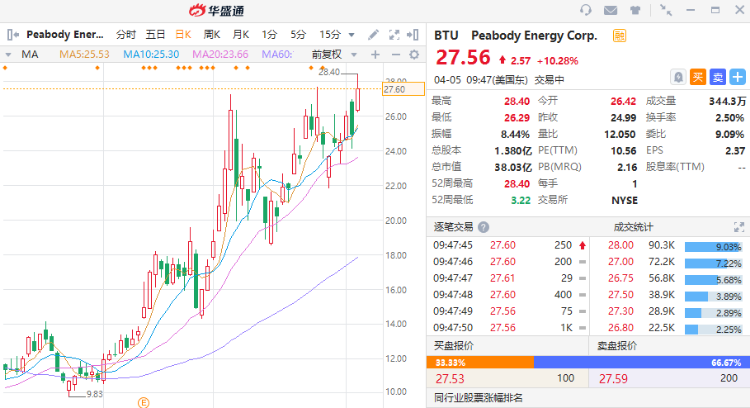Click the 27.60 price tag on chart axis

coord(403,89)
